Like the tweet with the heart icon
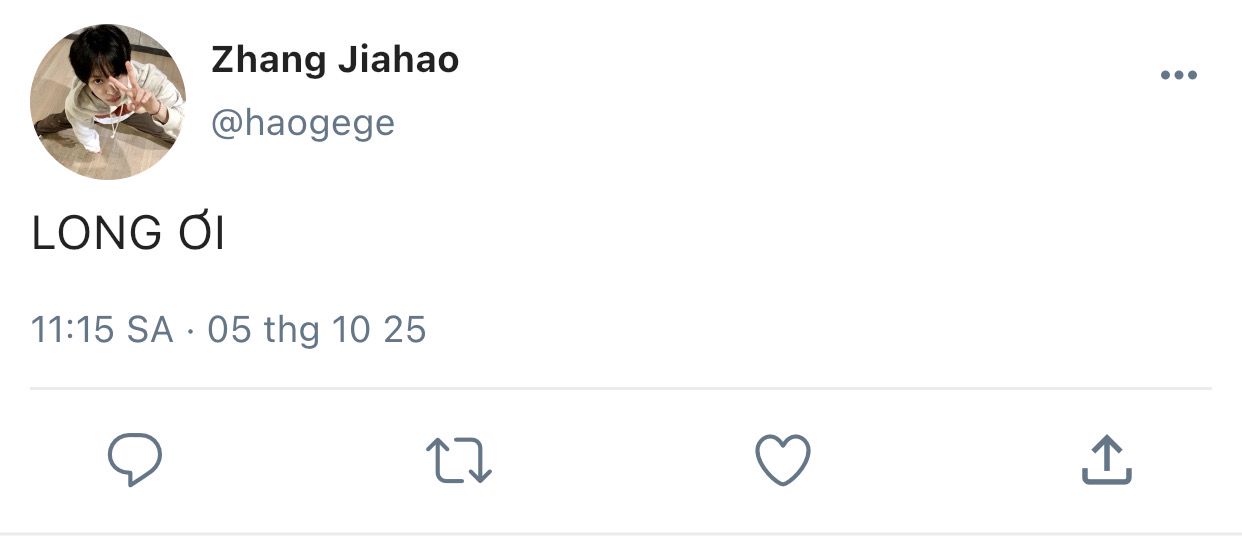1242x552 pixels. click(x=782, y=460)
